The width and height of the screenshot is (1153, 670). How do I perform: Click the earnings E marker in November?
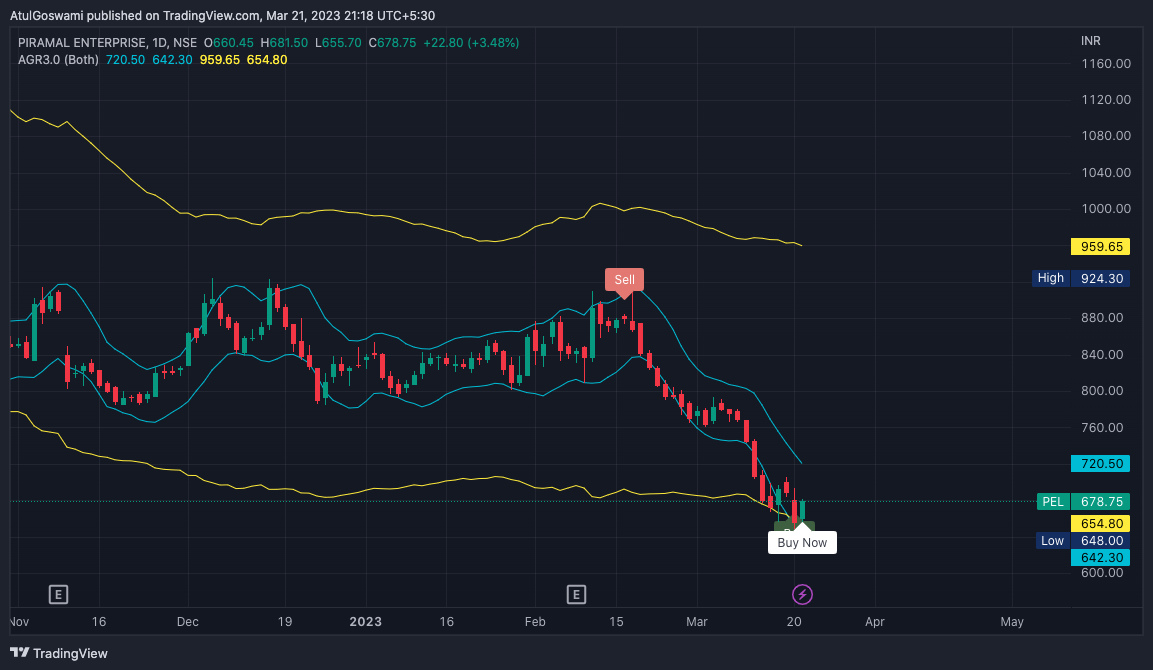click(58, 594)
